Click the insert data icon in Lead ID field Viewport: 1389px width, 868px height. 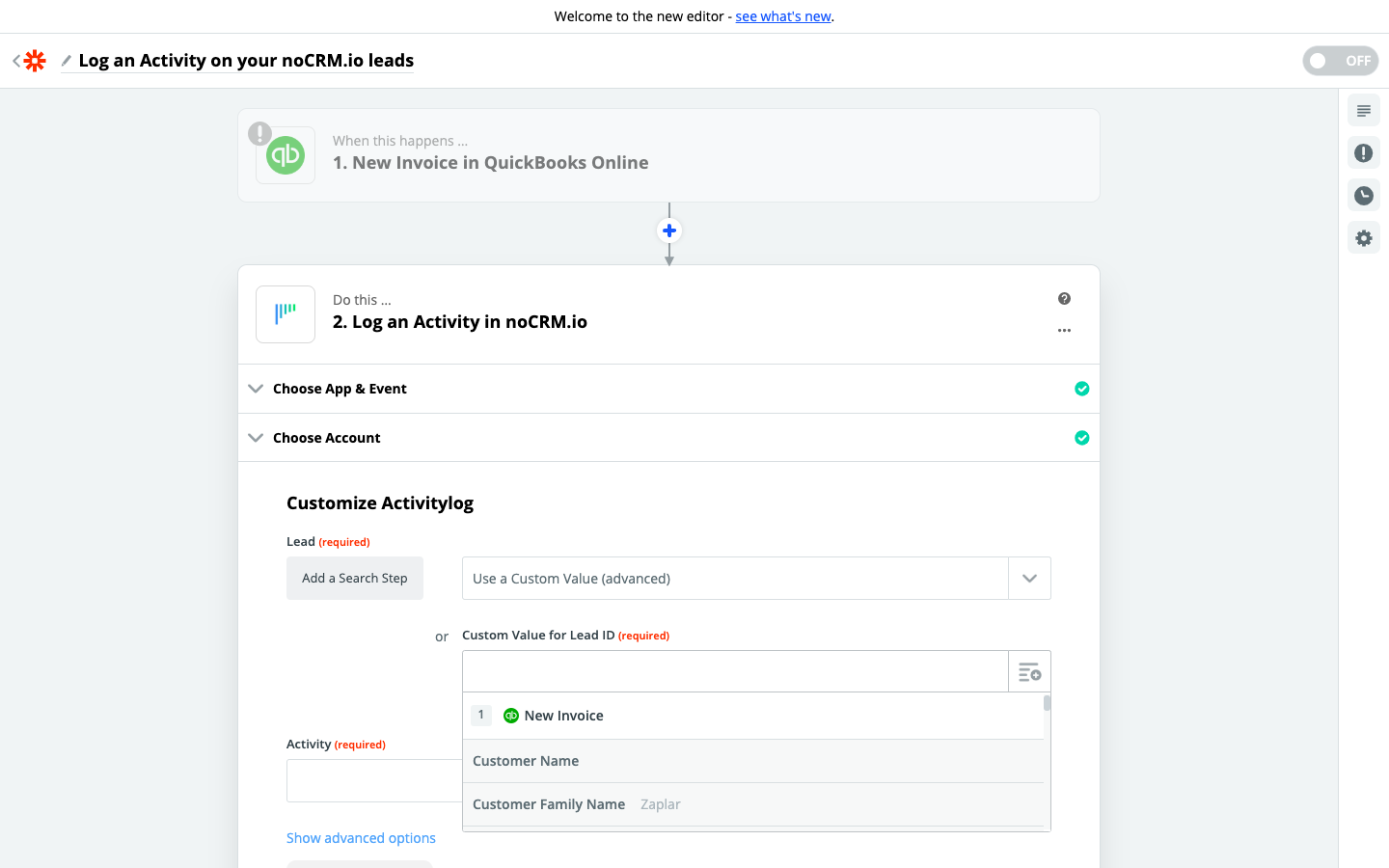pyautogui.click(x=1029, y=671)
